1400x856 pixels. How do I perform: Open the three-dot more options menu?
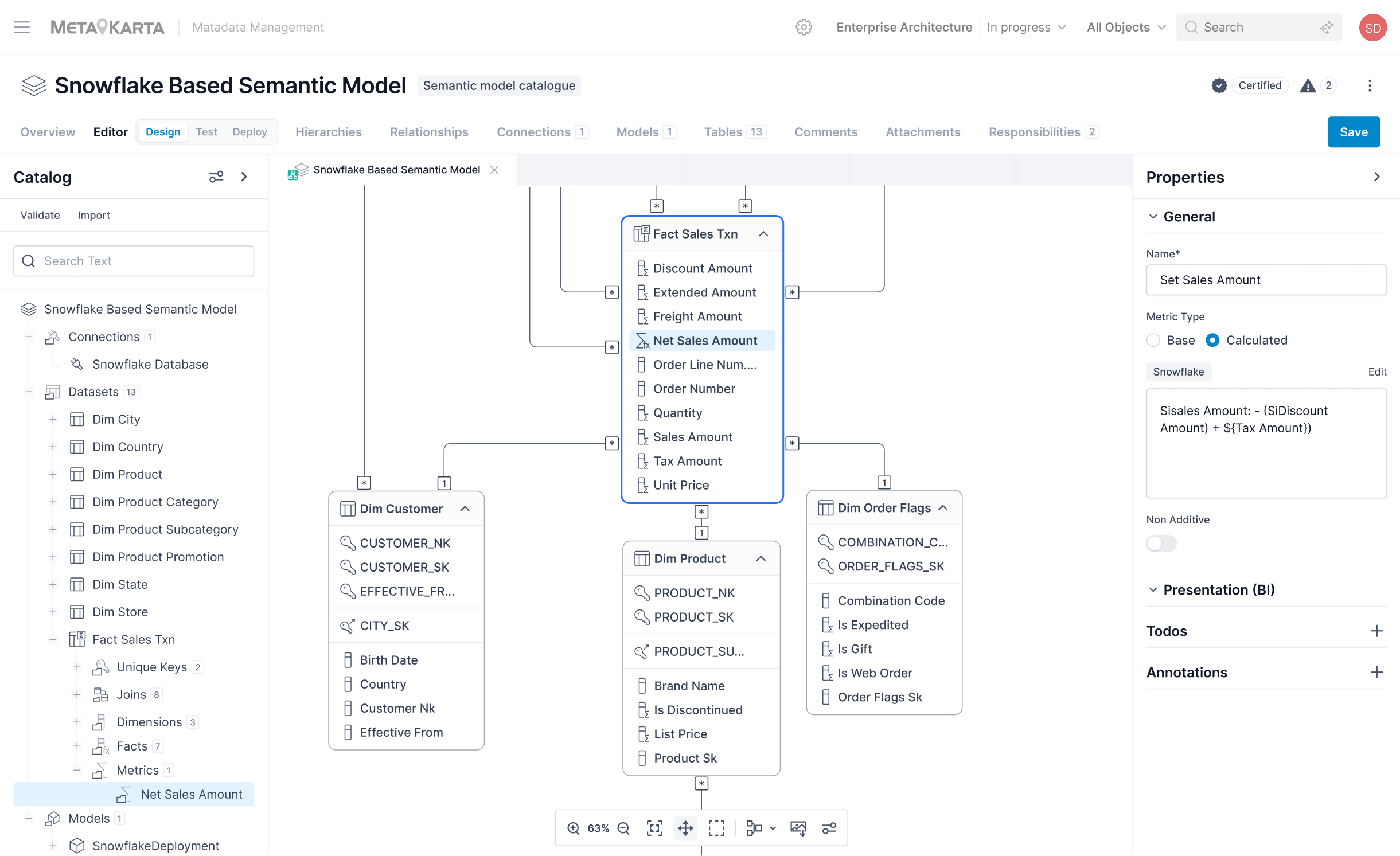click(1370, 85)
